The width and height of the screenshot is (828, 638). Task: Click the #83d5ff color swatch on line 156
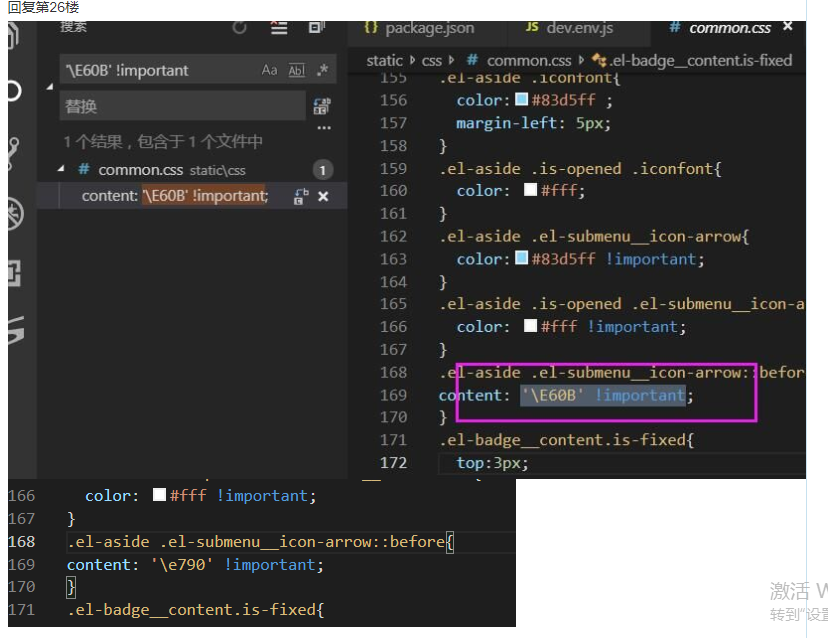tap(521, 100)
